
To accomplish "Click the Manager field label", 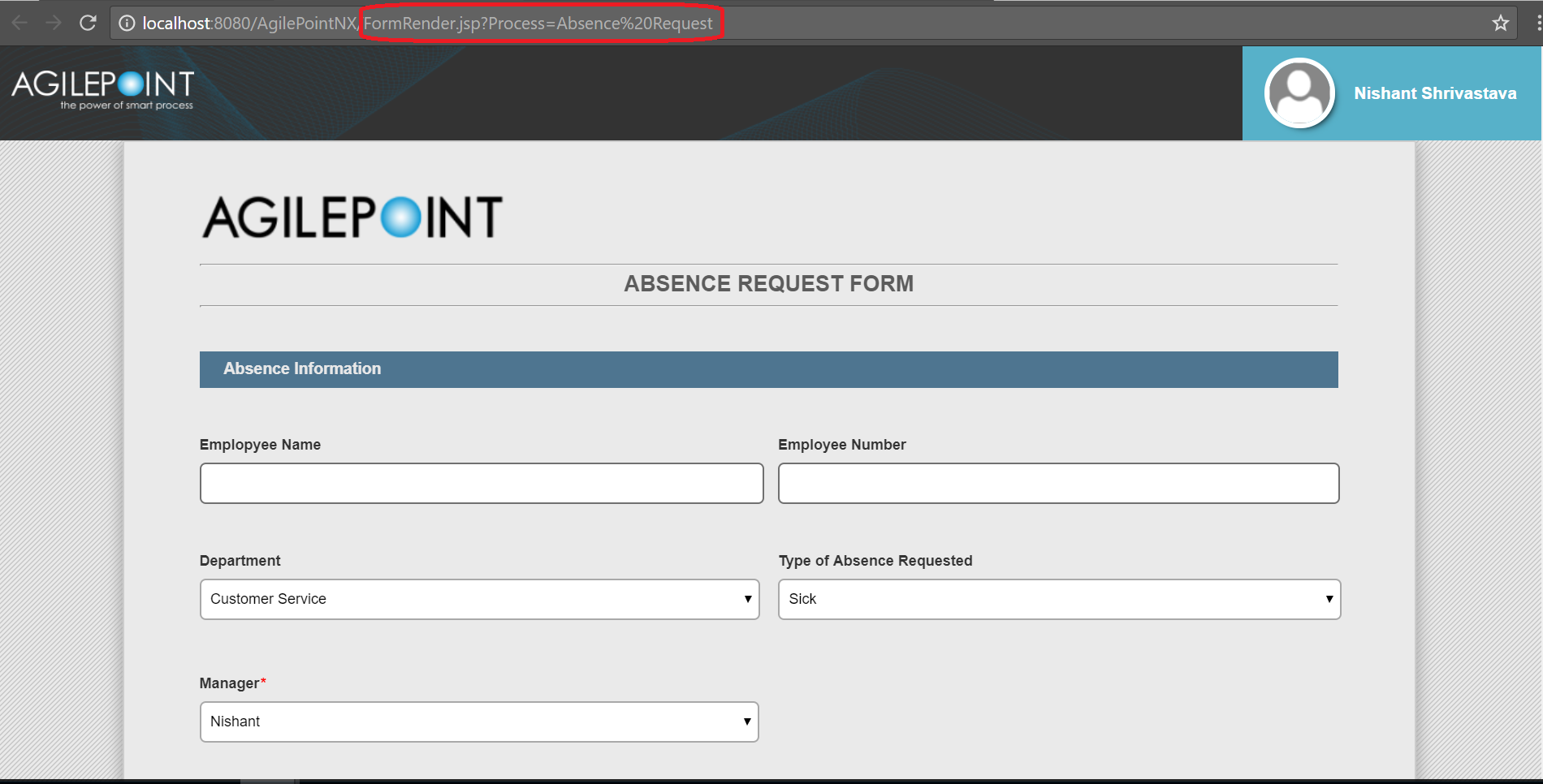I will (x=229, y=683).
